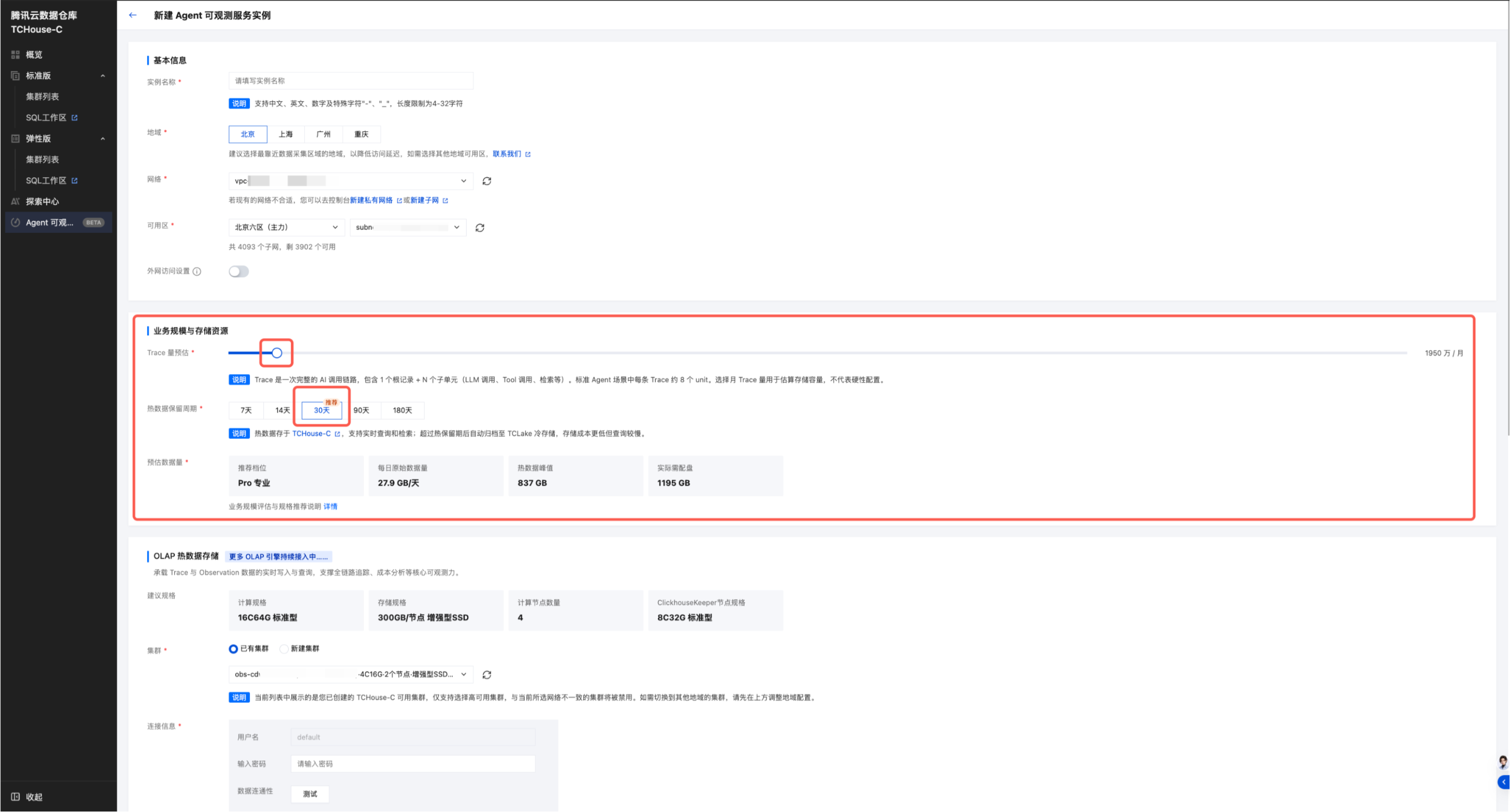Click the 新建私有网络 link

(x=371, y=201)
